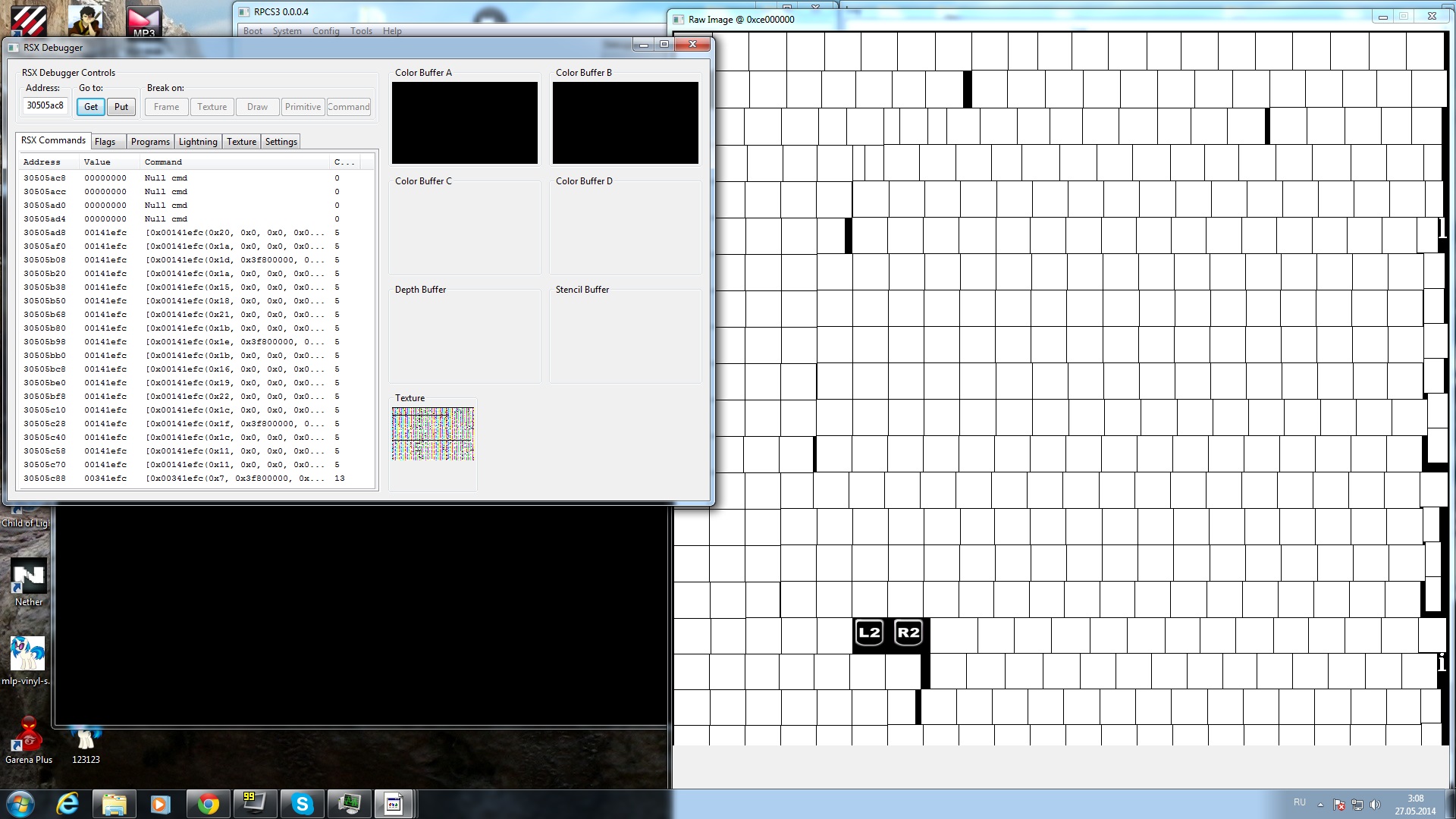The height and width of the screenshot is (819, 1456).
Task: Switch to the Programs tab
Action: point(150,142)
